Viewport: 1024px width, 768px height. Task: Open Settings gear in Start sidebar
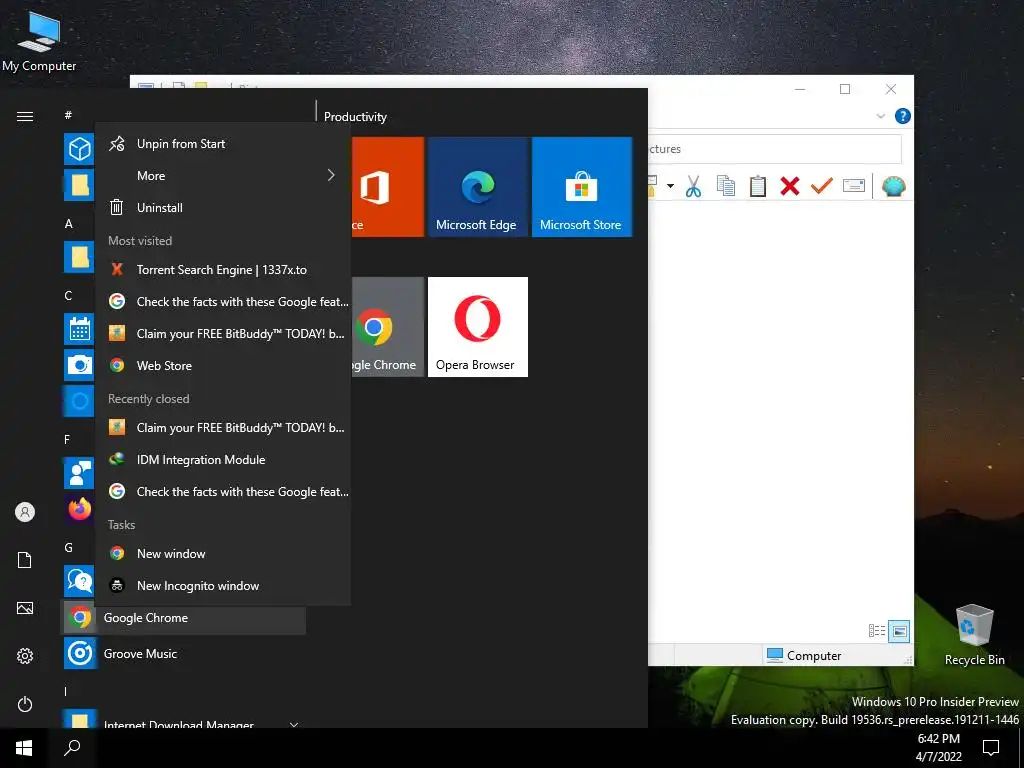pos(25,656)
